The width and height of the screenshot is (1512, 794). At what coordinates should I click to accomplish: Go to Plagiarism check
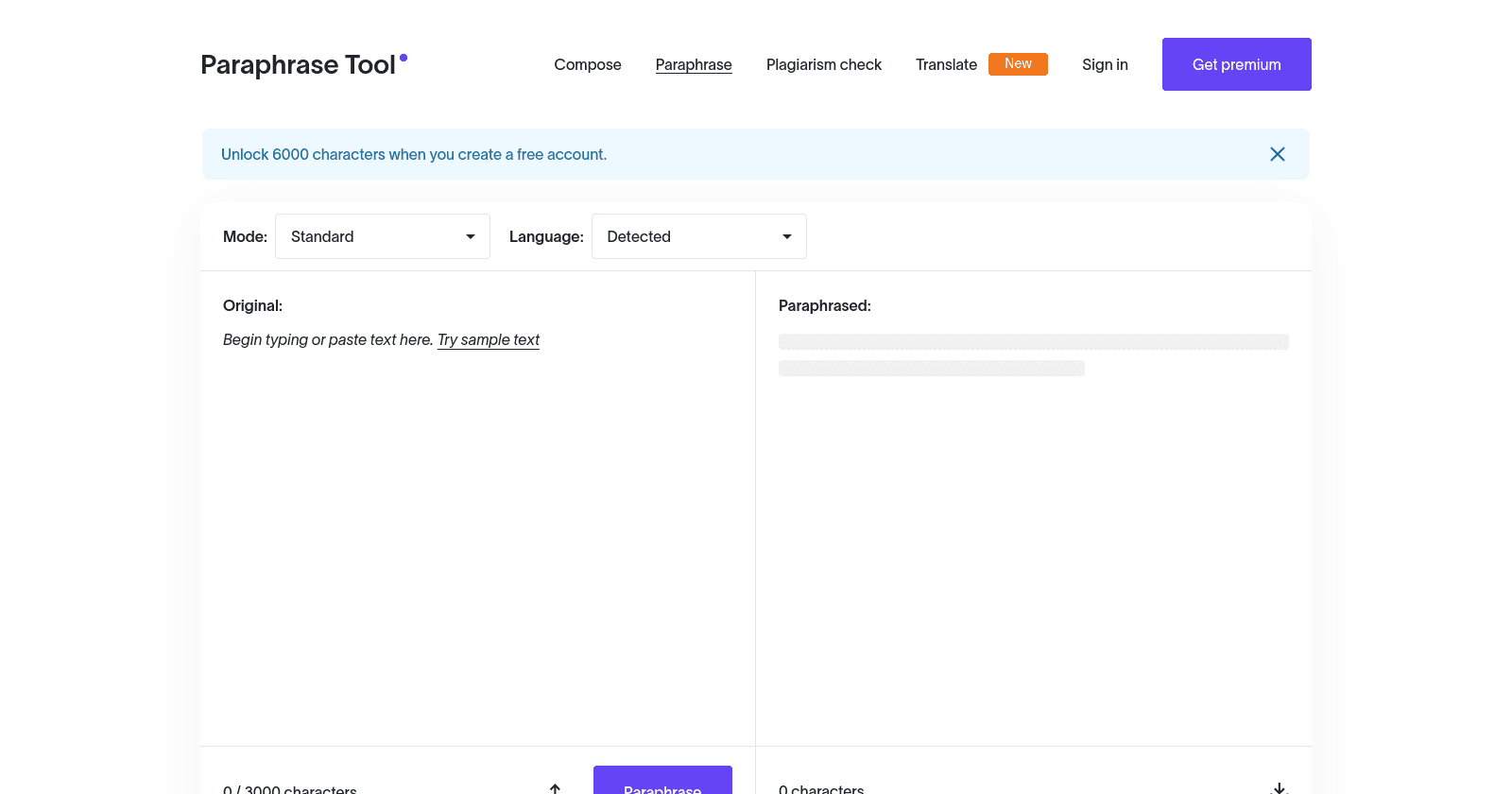824,64
